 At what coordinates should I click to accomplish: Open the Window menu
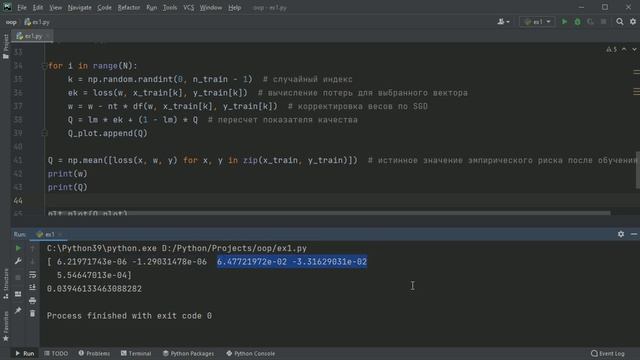(x=211, y=7)
